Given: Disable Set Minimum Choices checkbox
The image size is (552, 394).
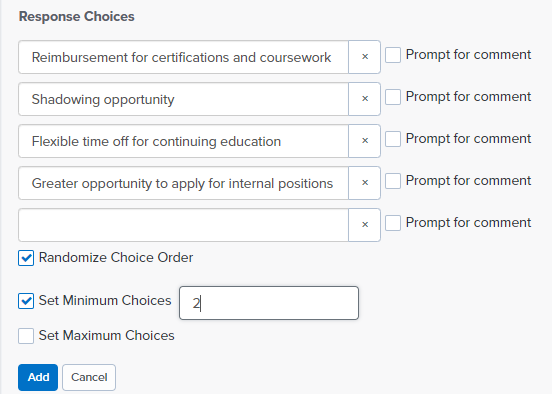Looking at the screenshot, I should point(26,301).
